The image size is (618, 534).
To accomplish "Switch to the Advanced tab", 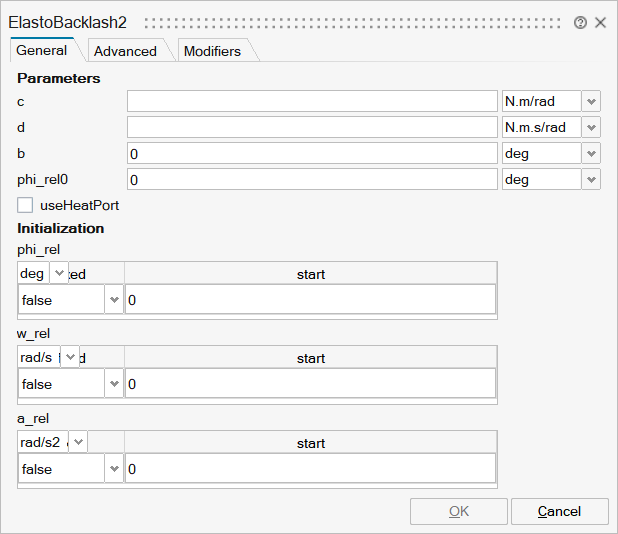I will coord(125,51).
